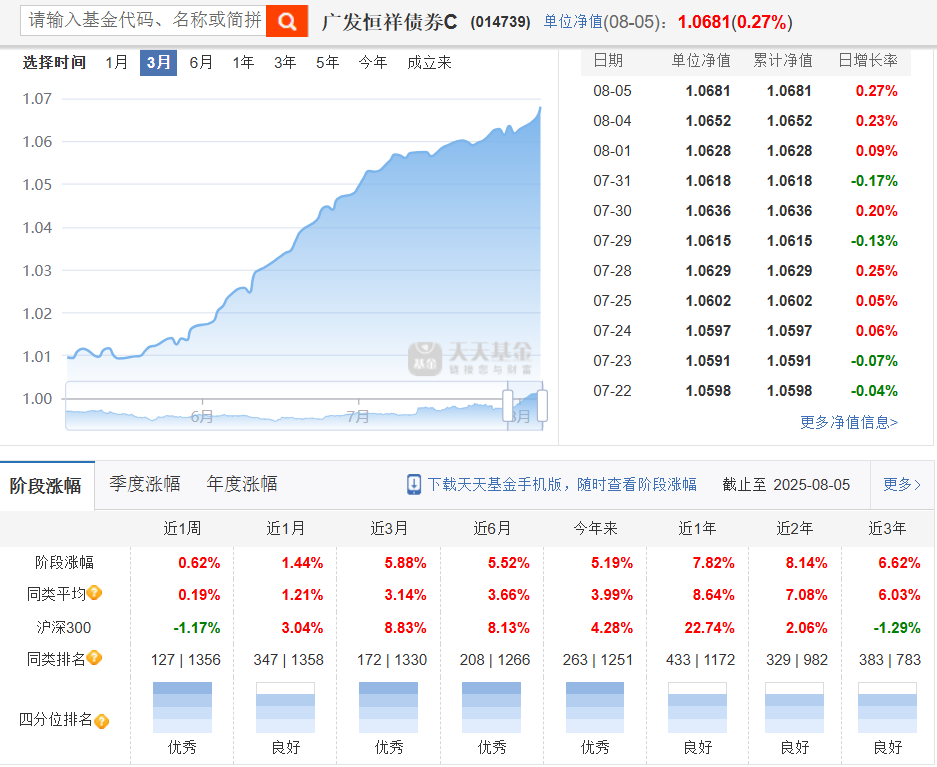Screen dimensions: 937x767
Task: Click the 近1周 stage return 0.62%
Action: click(199, 563)
